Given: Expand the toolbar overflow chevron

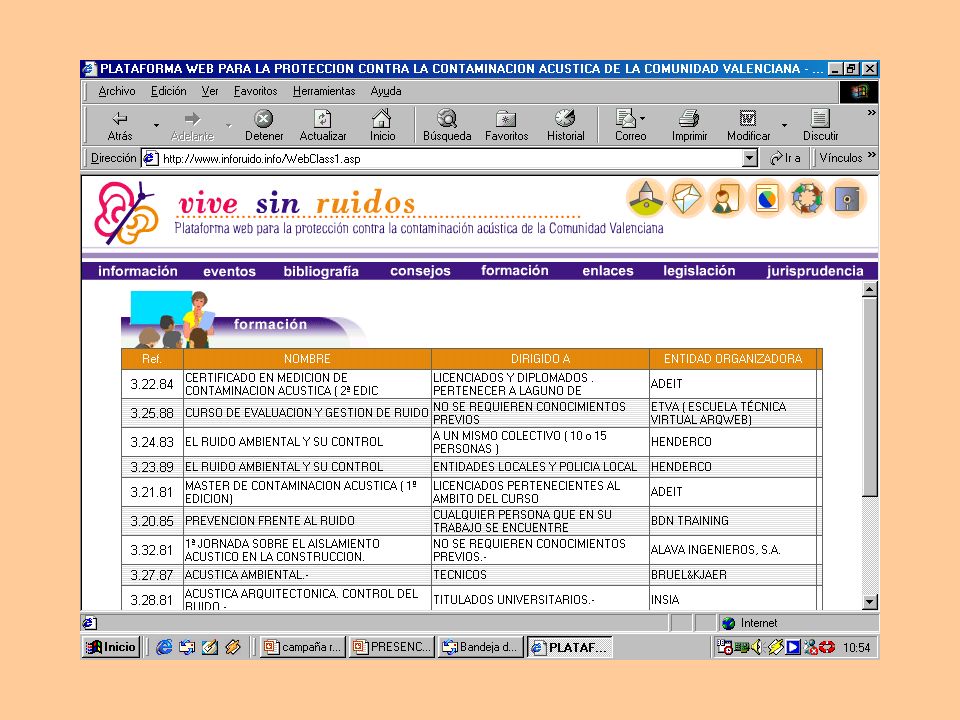Looking at the screenshot, I should click(x=871, y=113).
